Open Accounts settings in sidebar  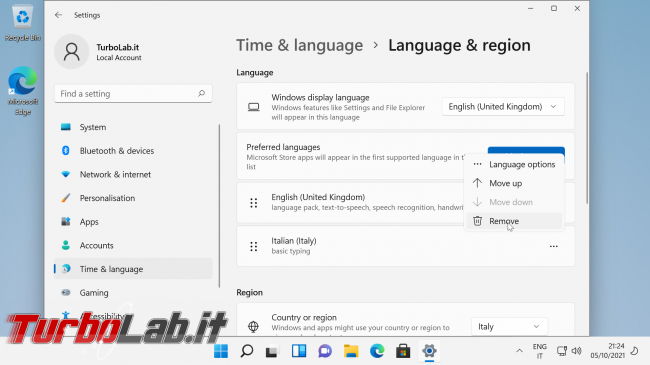coord(133,245)
